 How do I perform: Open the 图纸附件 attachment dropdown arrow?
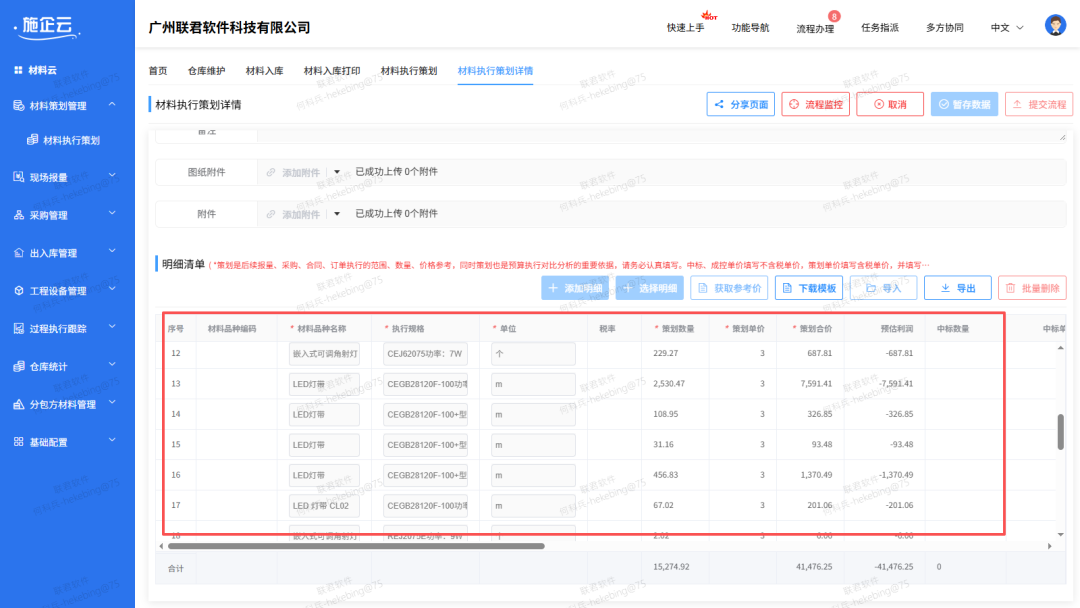tap(337, 172)
